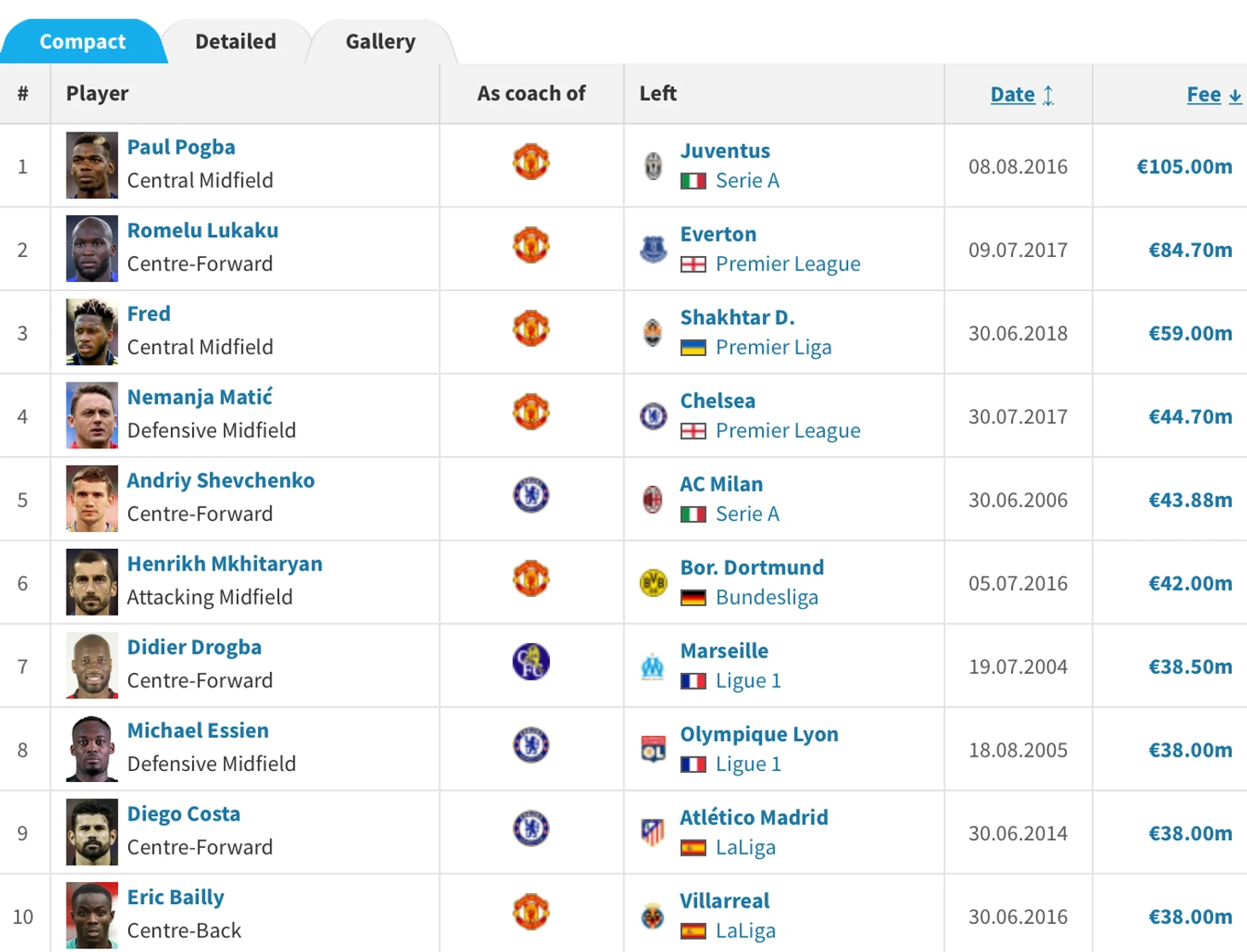Click Manchester United crest in Pogba row

(x=530, y=162)
